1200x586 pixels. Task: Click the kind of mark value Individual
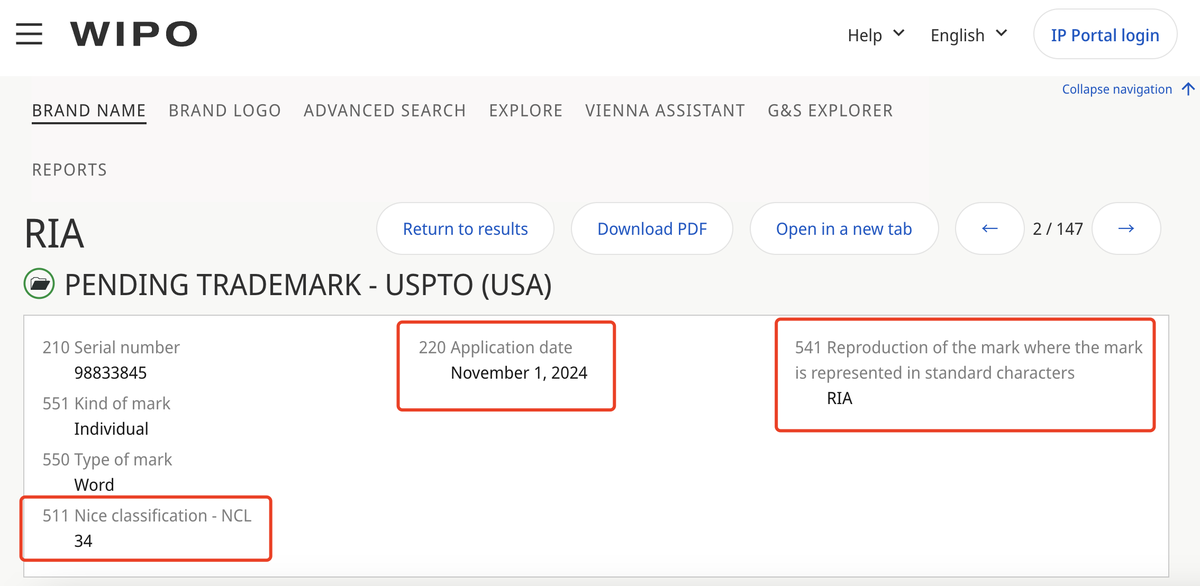point(111,429)
